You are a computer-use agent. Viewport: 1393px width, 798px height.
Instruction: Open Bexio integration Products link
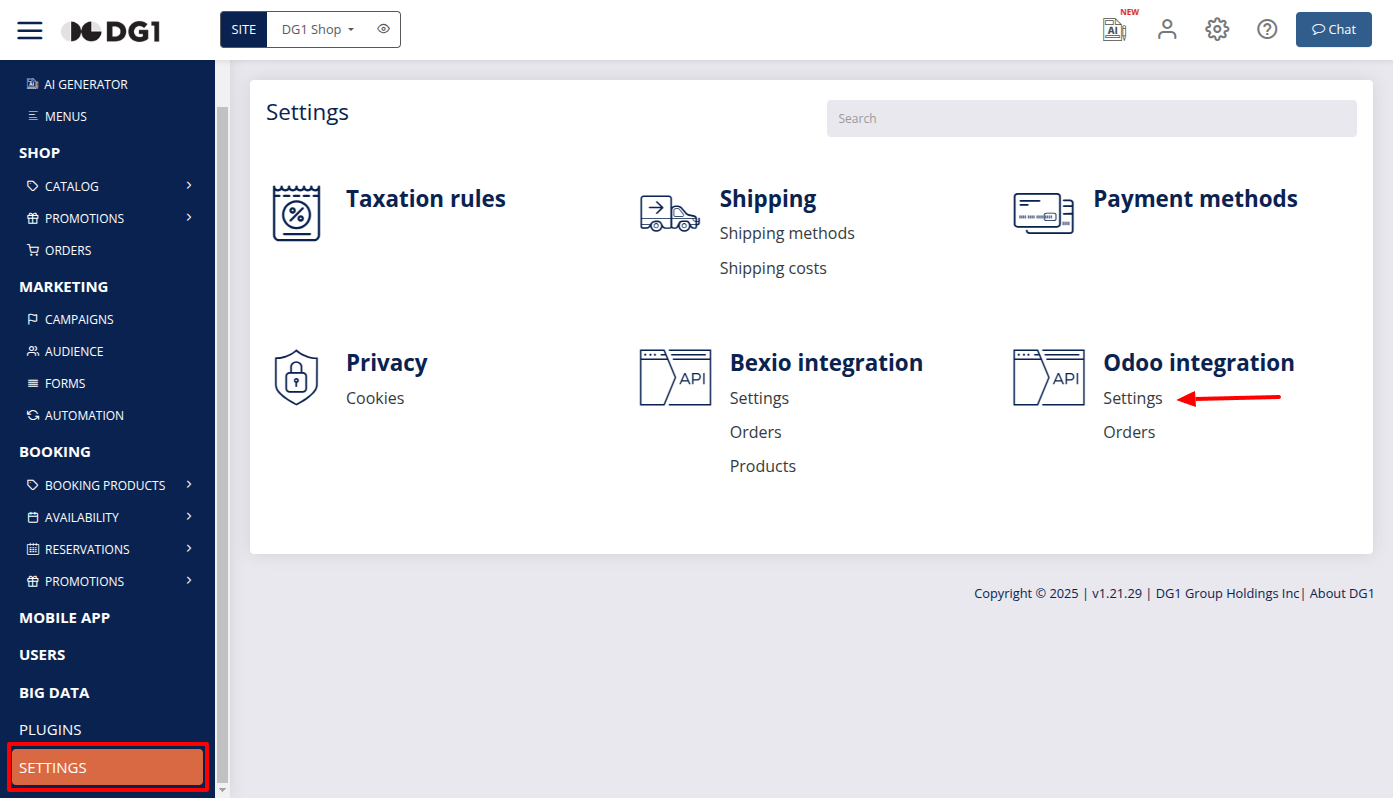[763, 466]
